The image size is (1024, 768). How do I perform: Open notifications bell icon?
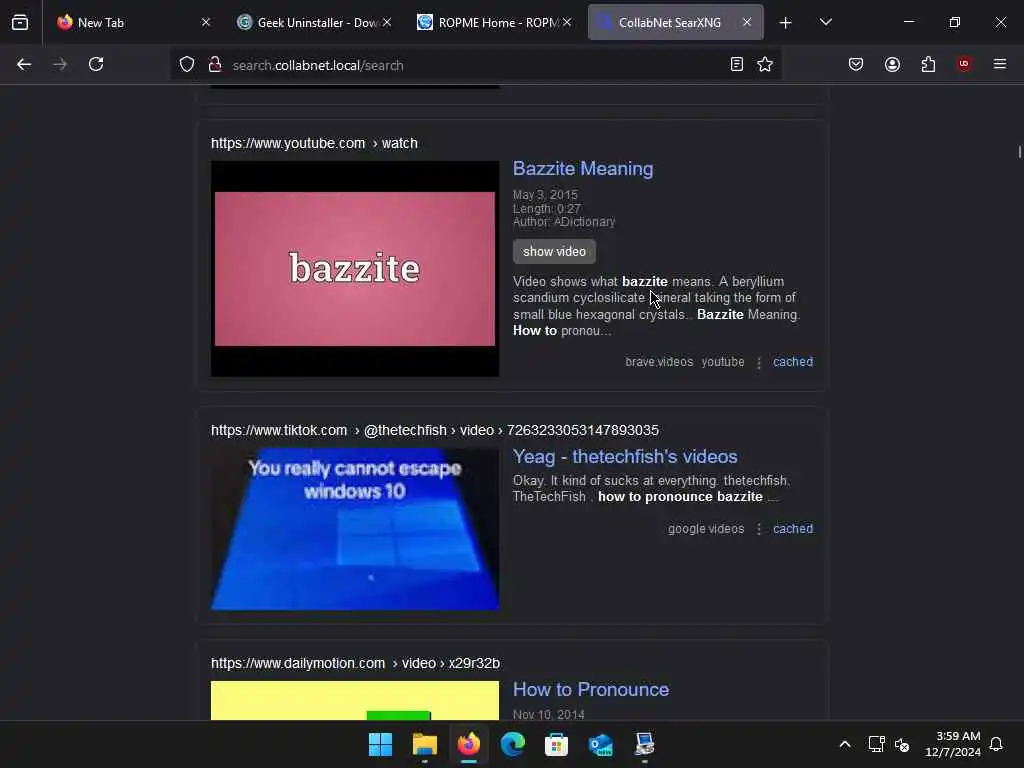pos(996,744)
